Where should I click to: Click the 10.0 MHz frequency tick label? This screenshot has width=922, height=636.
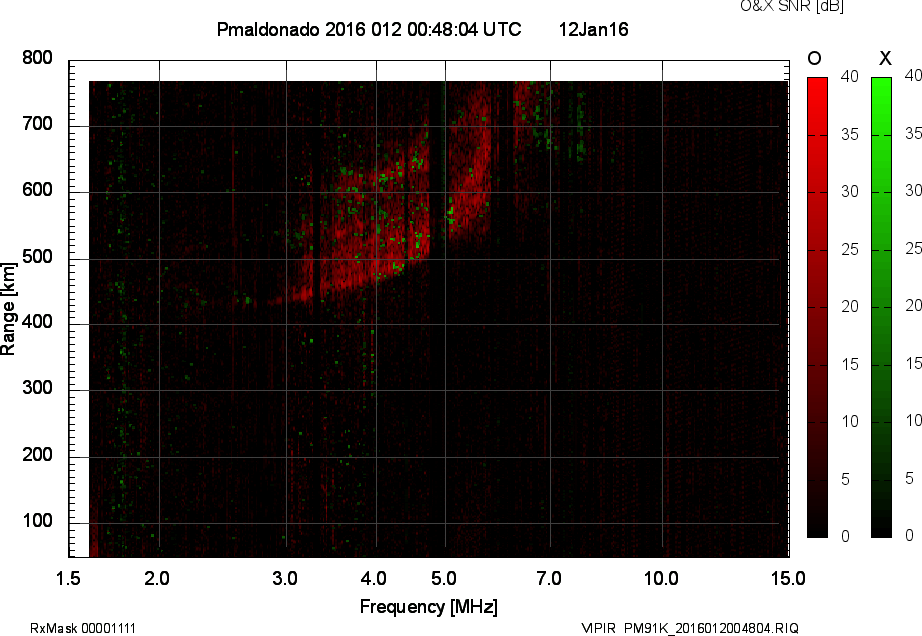(x=662, y=578)
